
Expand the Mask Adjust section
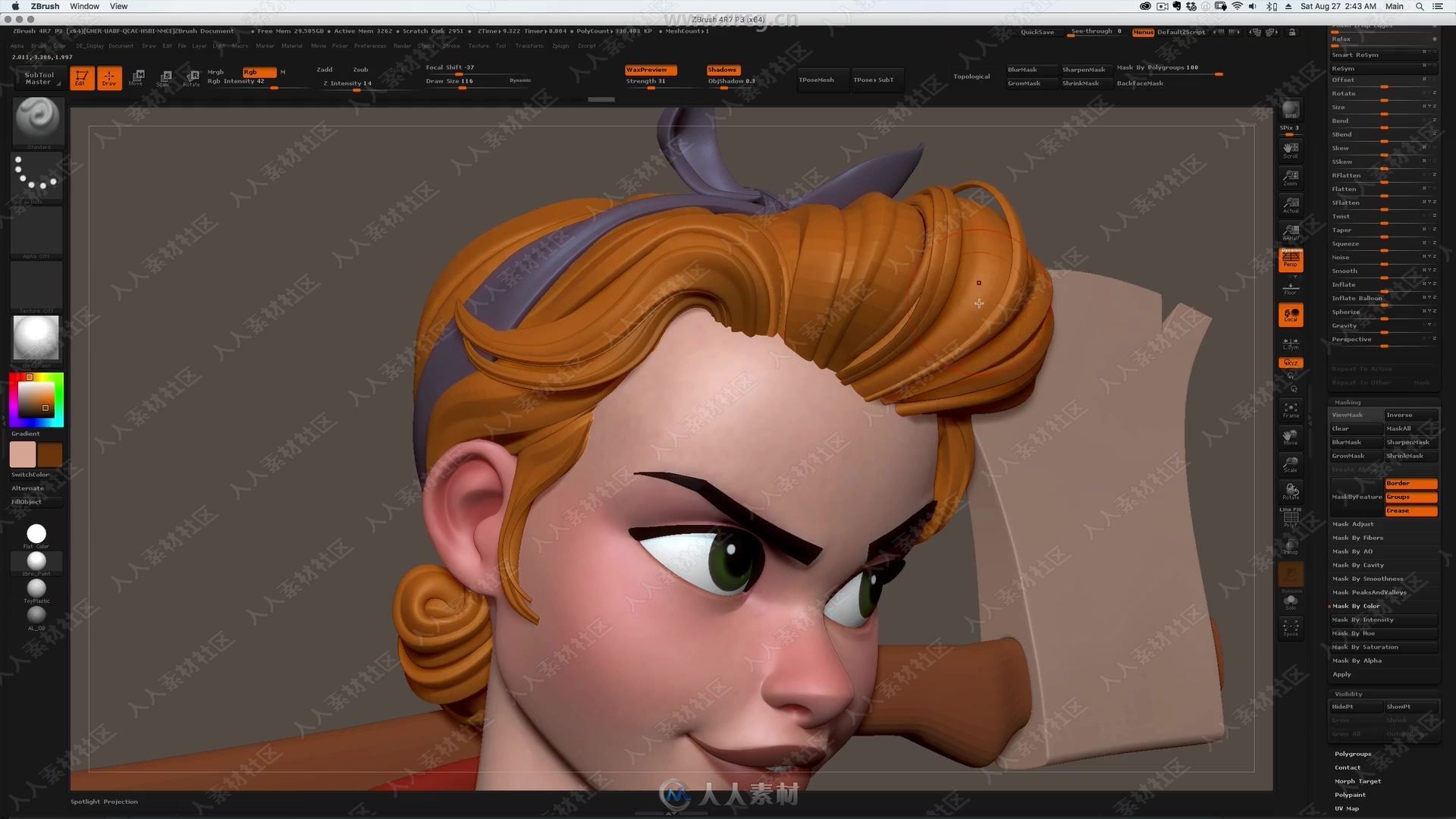coord(1353,524)
